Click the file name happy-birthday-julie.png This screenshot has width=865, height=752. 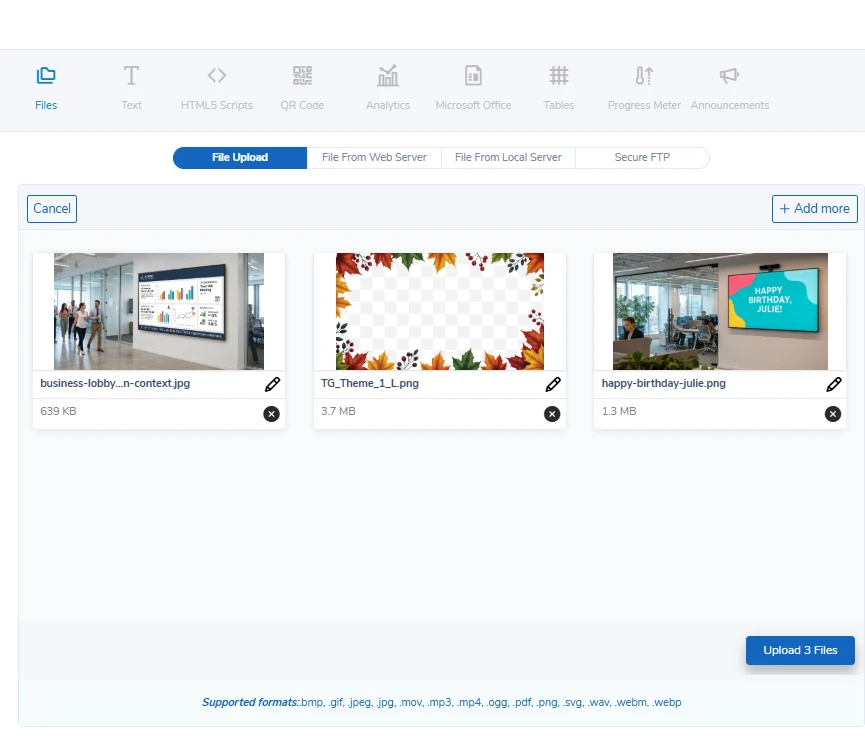click(664, 383)
